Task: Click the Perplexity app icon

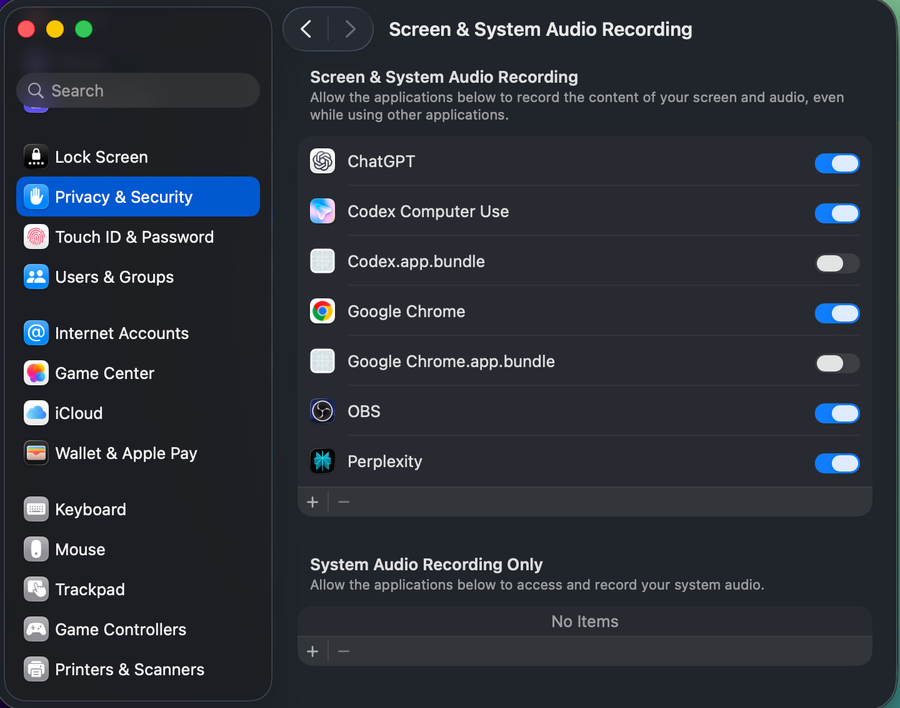Action: (322, 461)
